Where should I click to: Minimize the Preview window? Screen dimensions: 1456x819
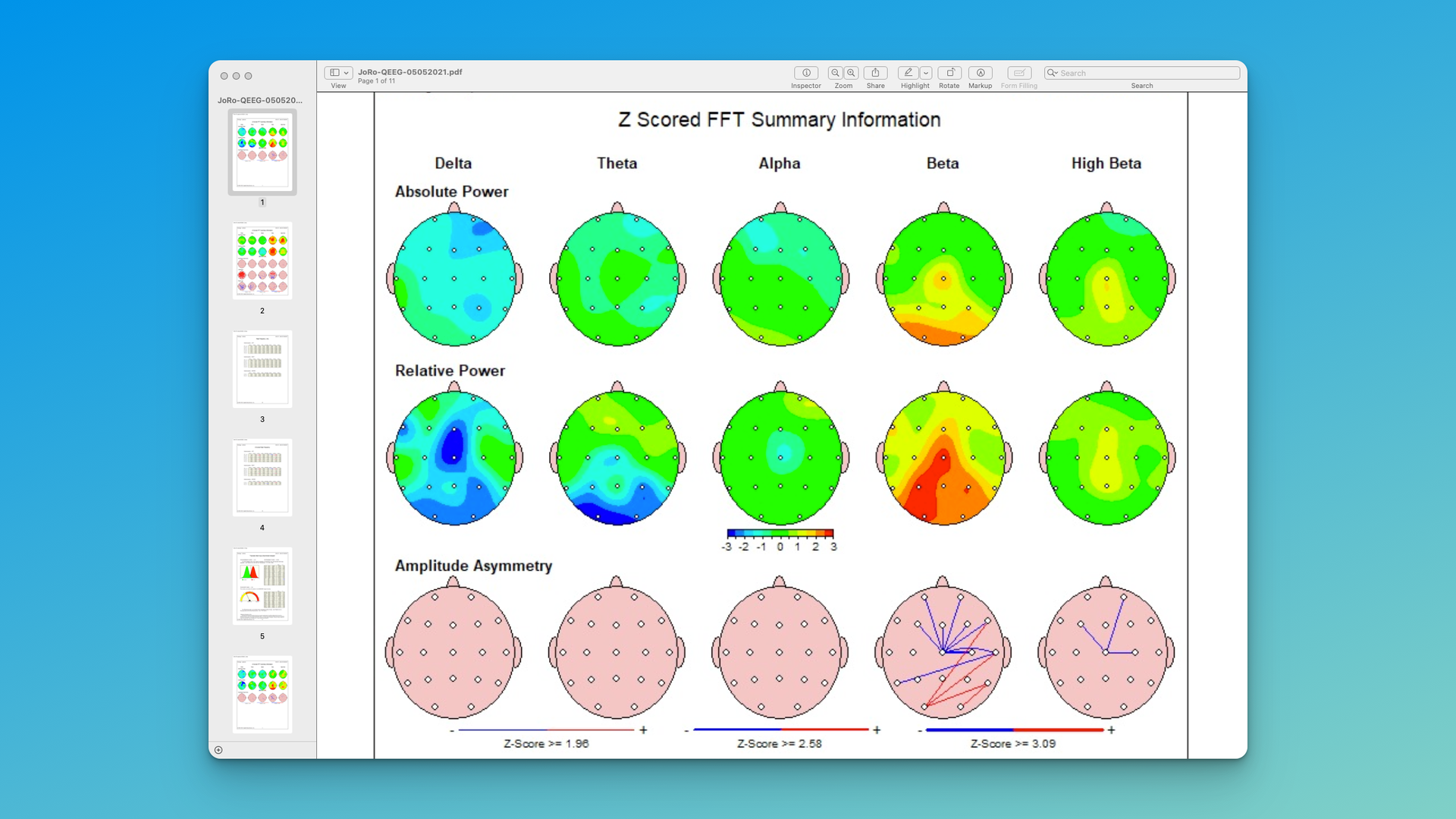coord(237,76)
